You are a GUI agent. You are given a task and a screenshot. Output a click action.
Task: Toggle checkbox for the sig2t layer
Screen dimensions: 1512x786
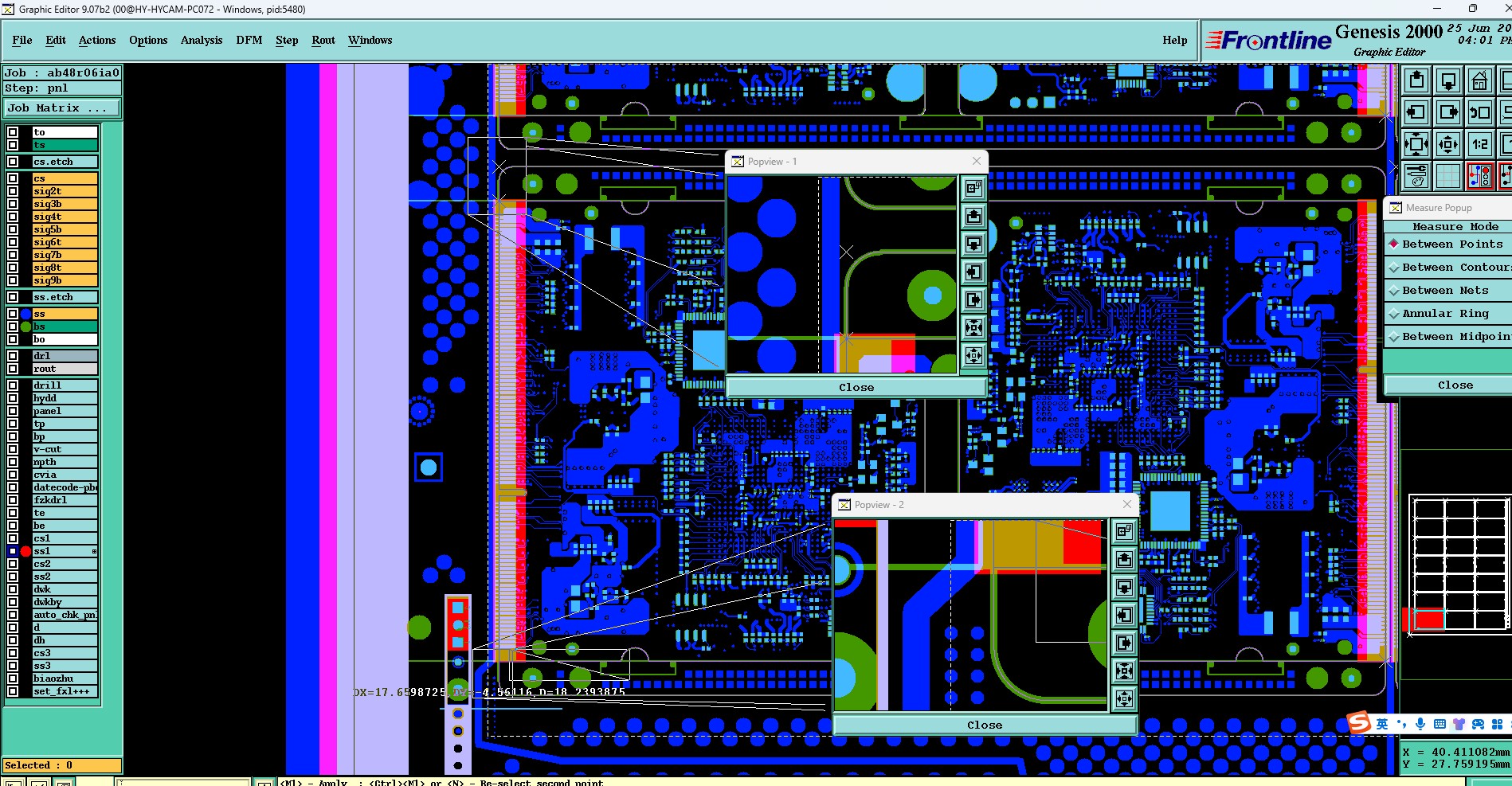(x=13, y=191)
